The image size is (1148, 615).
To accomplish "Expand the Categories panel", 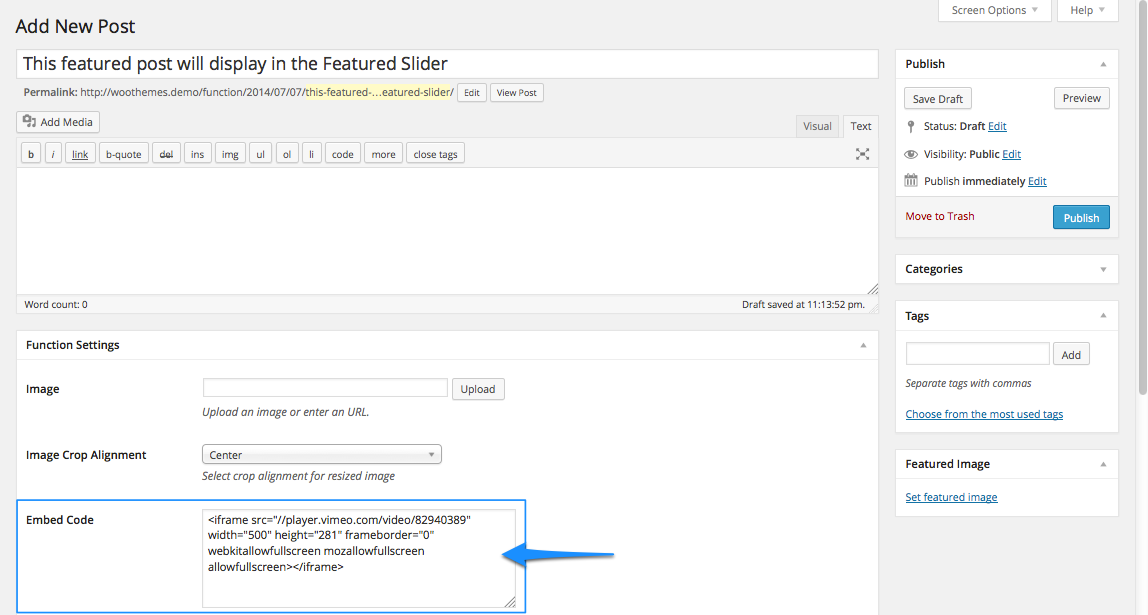I will click(x=1103, y=269).
